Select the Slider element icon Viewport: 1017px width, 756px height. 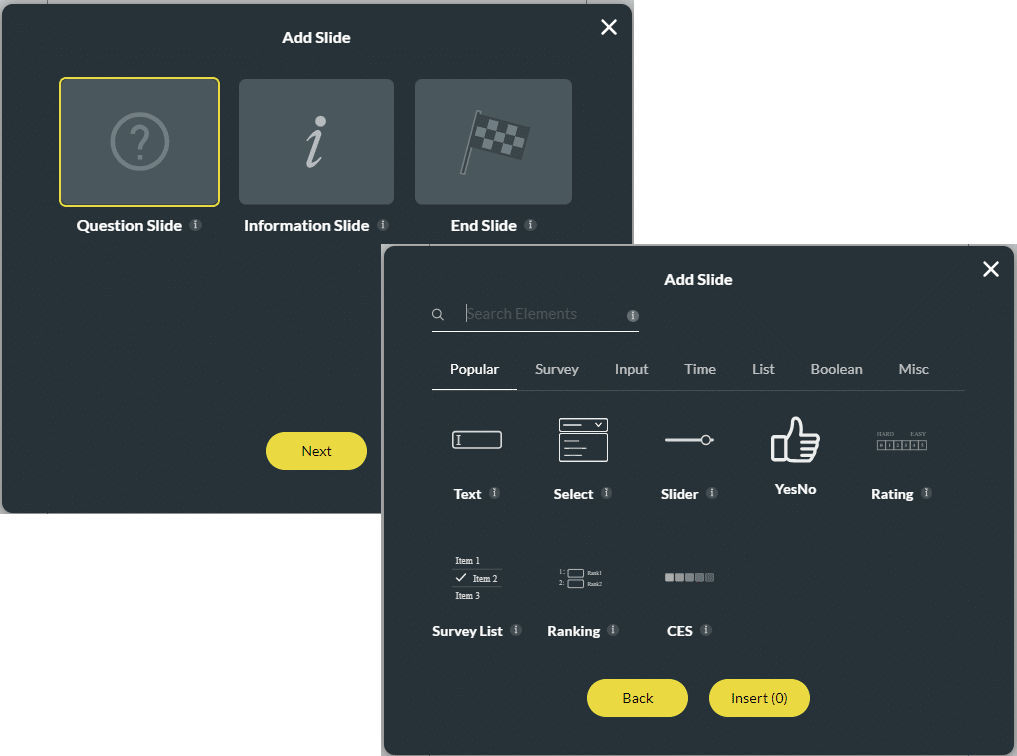pos(688,439)
